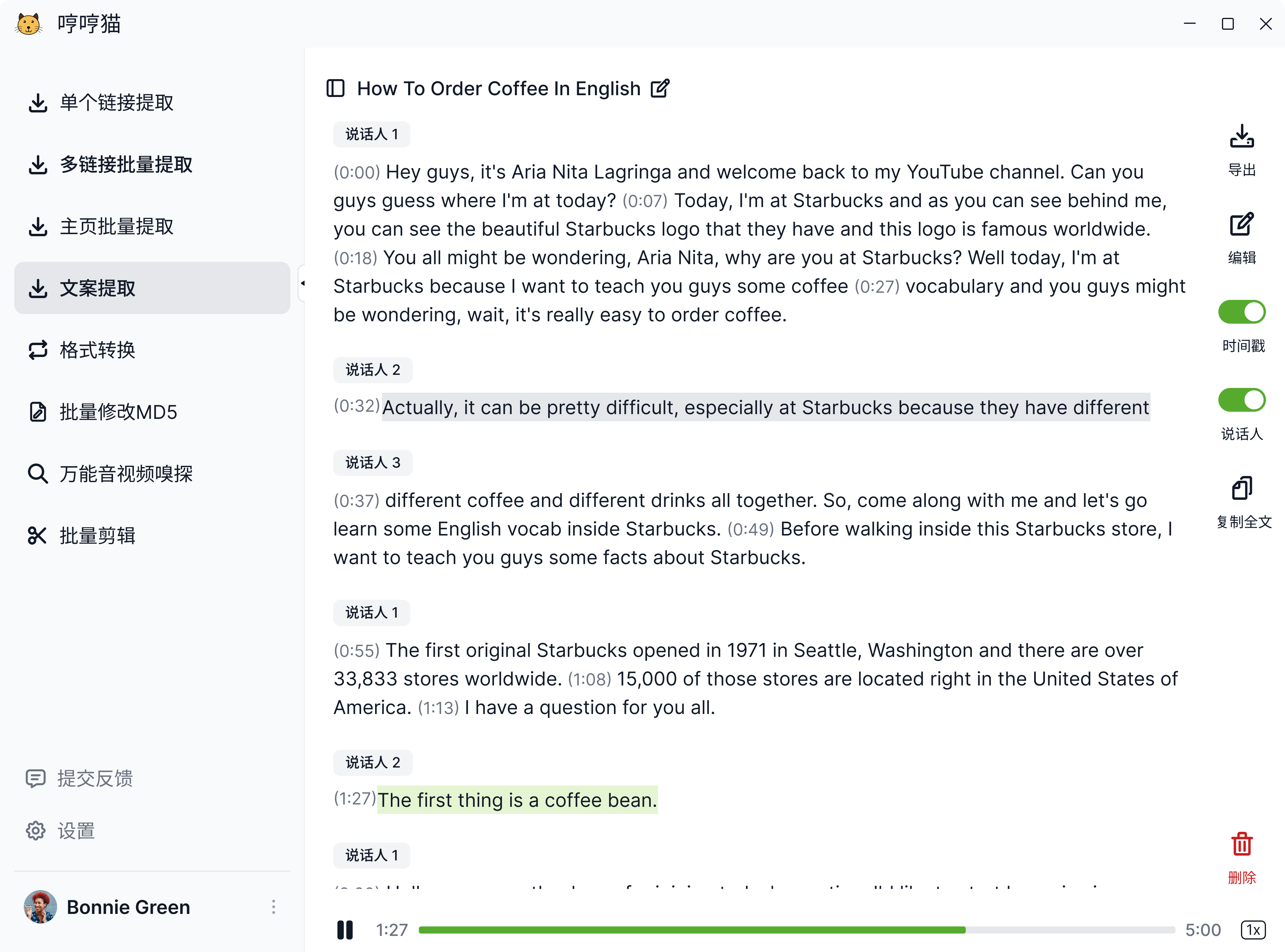This screenshot has height=952, width=1285.
Task: Open Bonnie Green's three-dot menu
Action: point(274,907)
